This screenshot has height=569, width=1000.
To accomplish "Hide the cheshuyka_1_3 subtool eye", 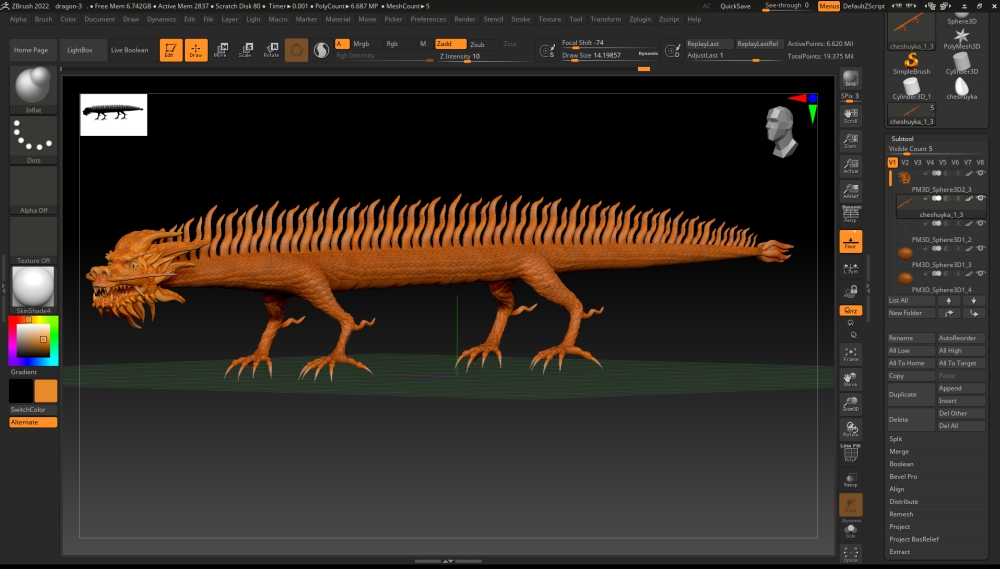I will tap(981, 198).
